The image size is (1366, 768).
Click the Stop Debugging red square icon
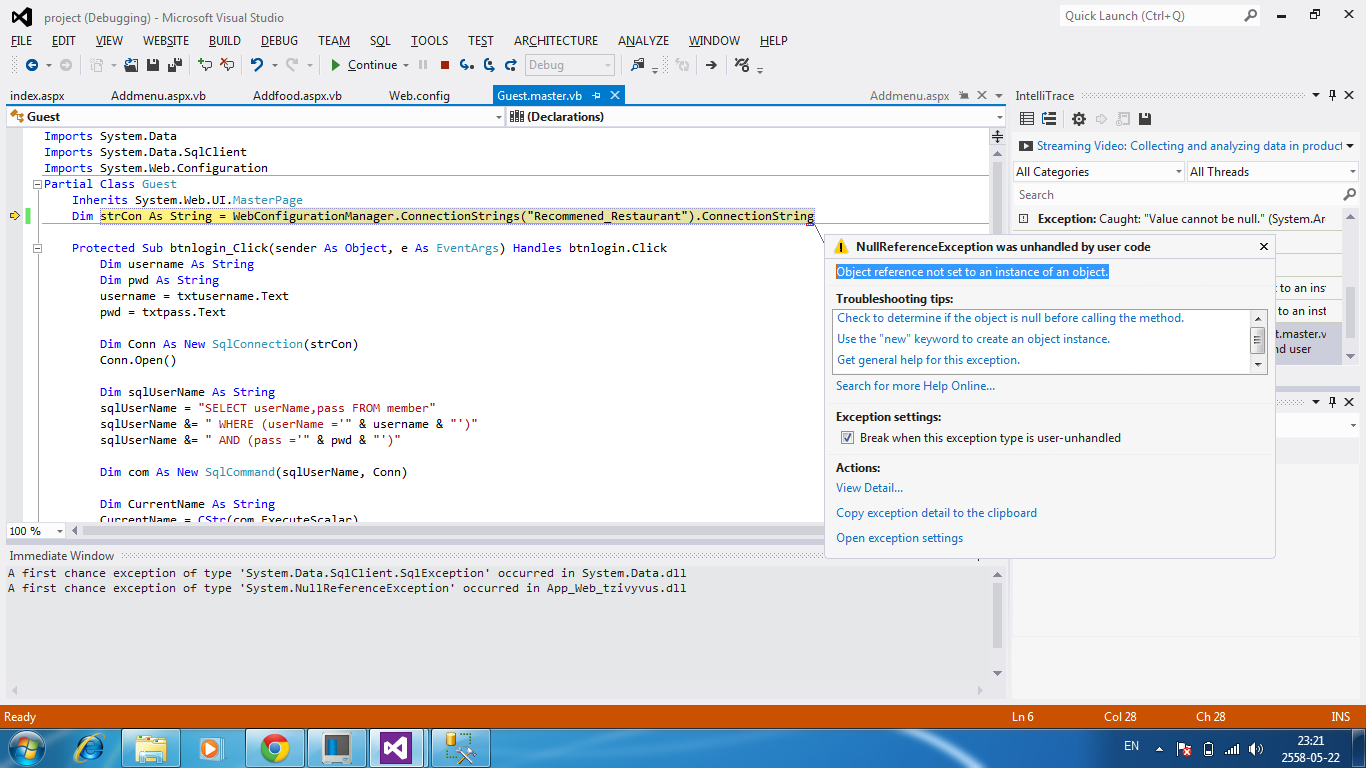[445, 65]
